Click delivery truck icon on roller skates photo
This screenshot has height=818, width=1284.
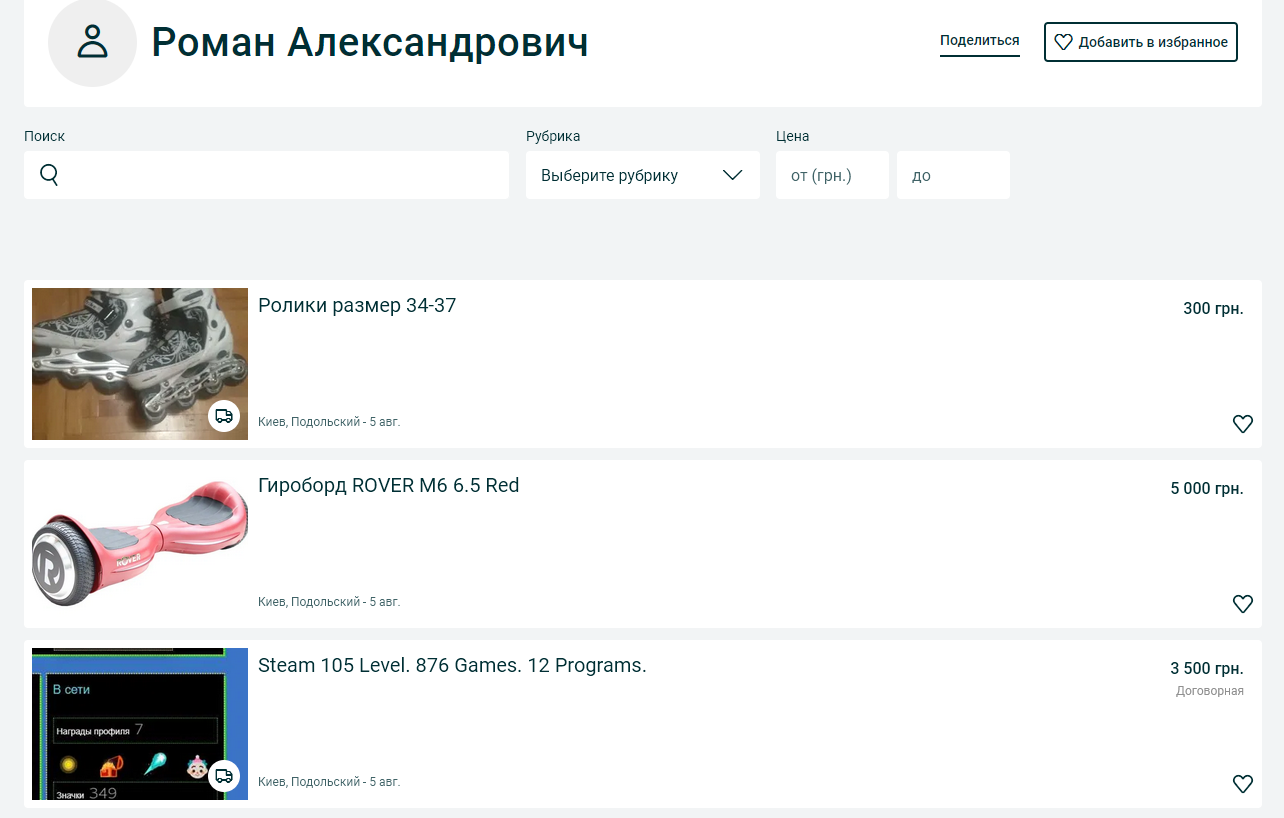224,416
